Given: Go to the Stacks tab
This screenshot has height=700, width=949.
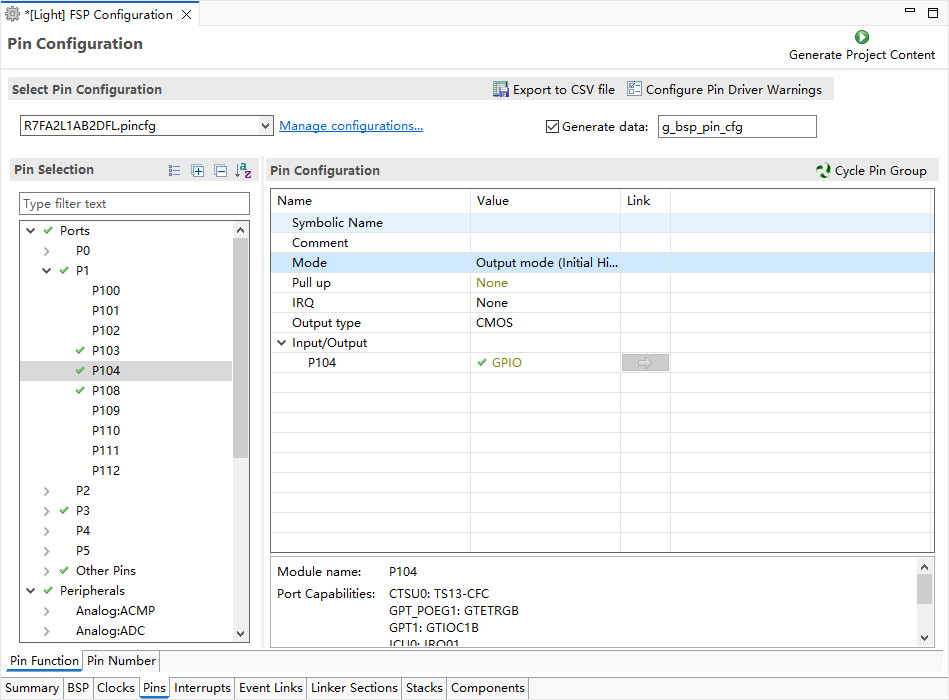Looking at the screenshot, I should coord(424,688).
